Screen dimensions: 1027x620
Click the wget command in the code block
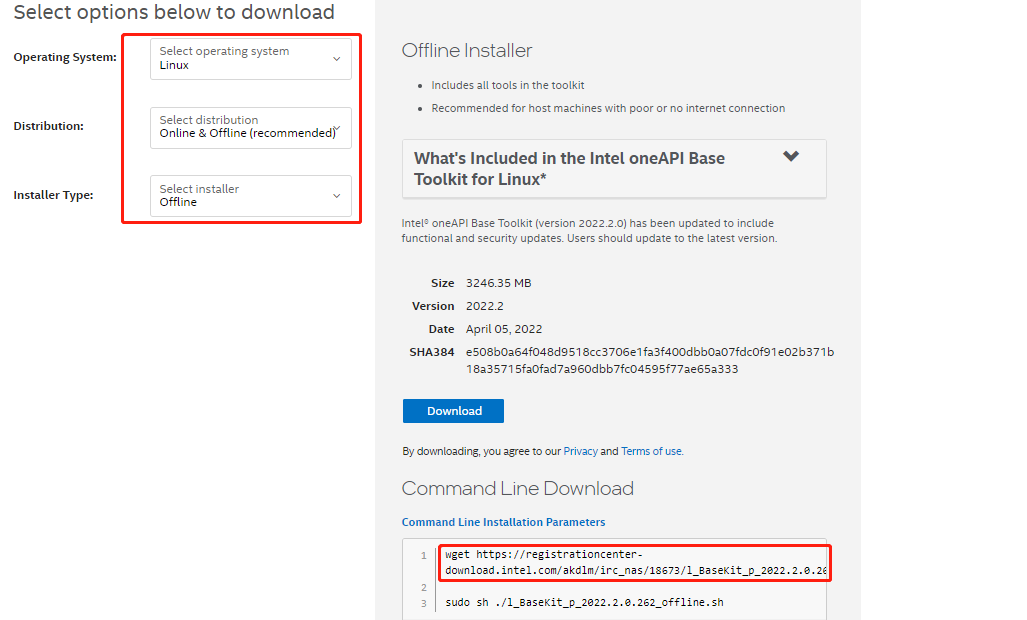coord(636,563)
